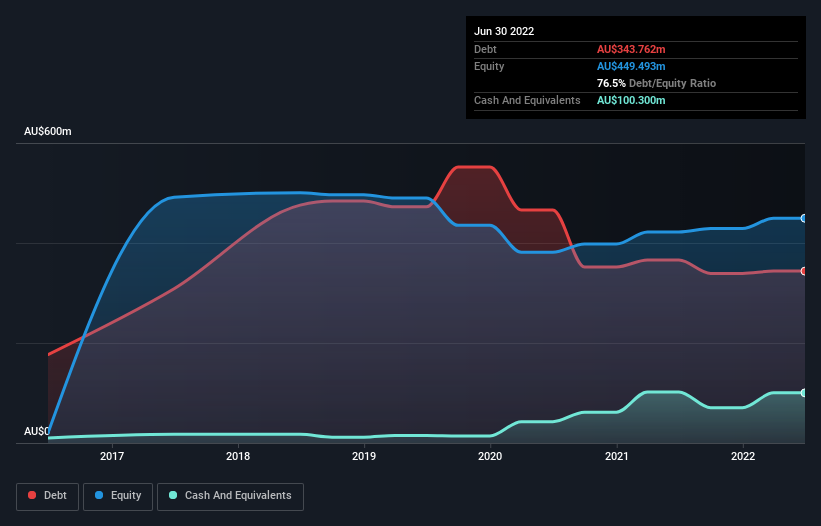Select the blue Equity endpoint marker on chart
This screenshot has height=526, width=821.
tap(803, 218)
